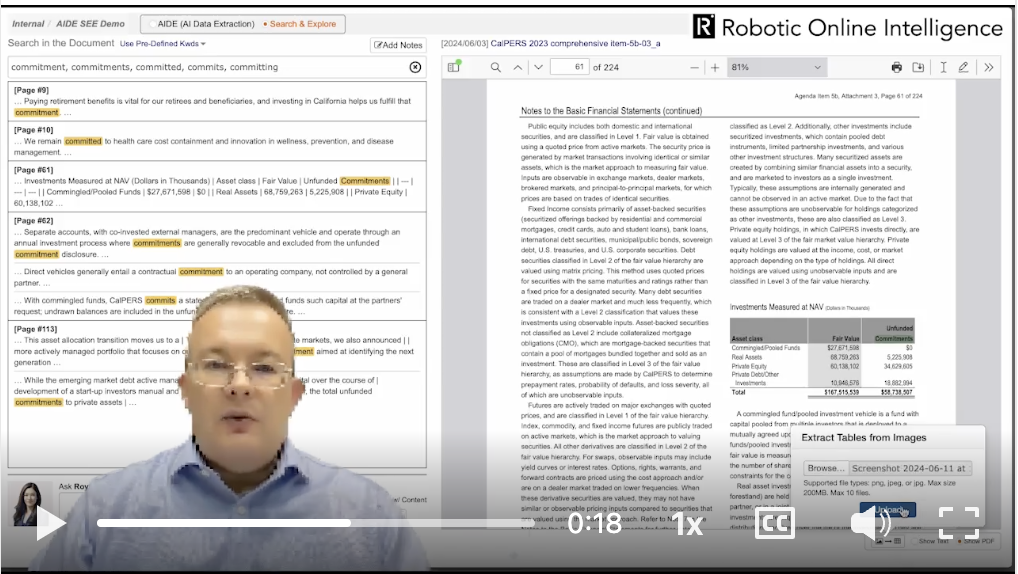Open the [Page #9] search result
1018x574 pixels.
(217, 101)
